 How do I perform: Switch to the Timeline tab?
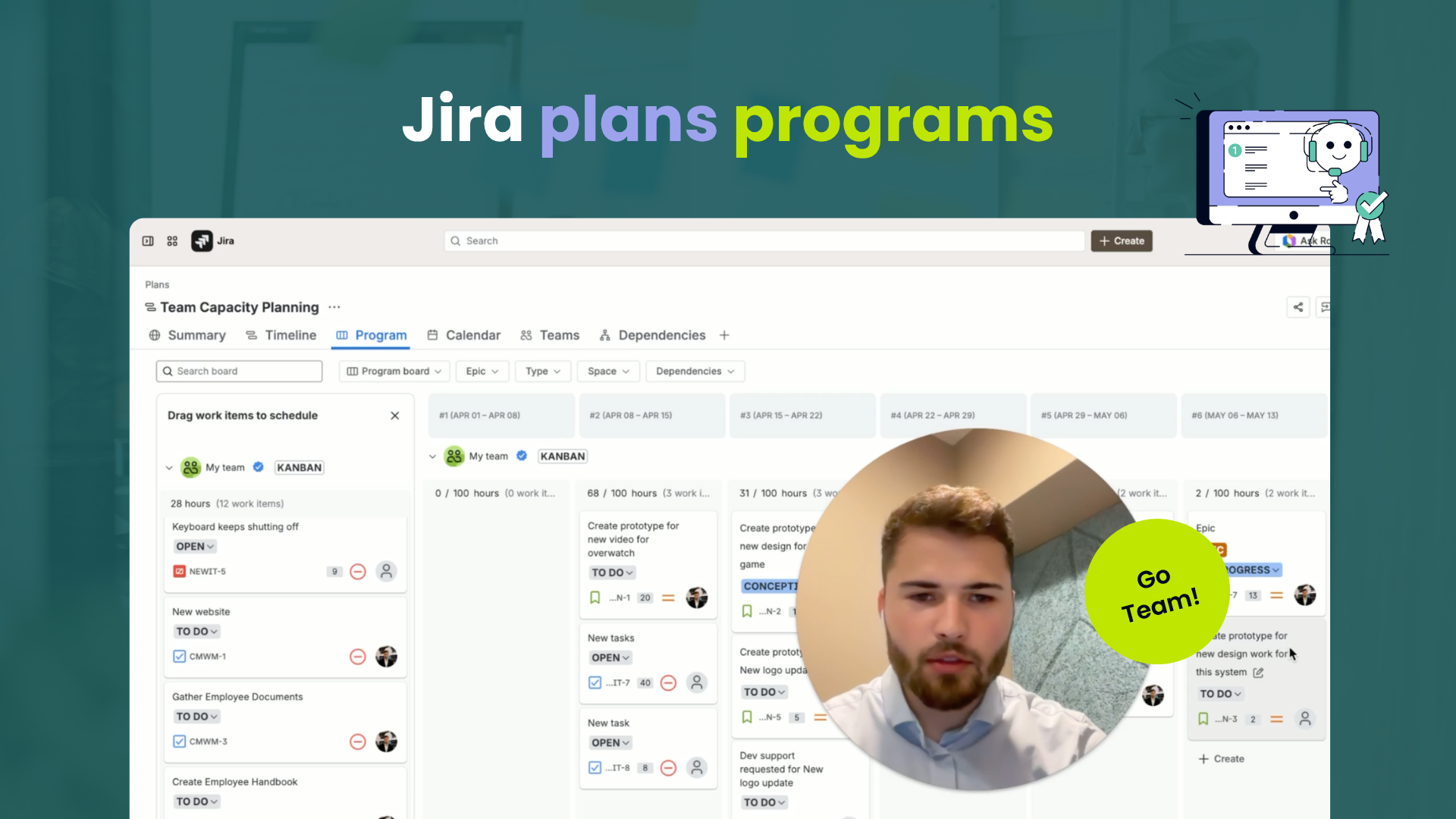pos(281,335)
